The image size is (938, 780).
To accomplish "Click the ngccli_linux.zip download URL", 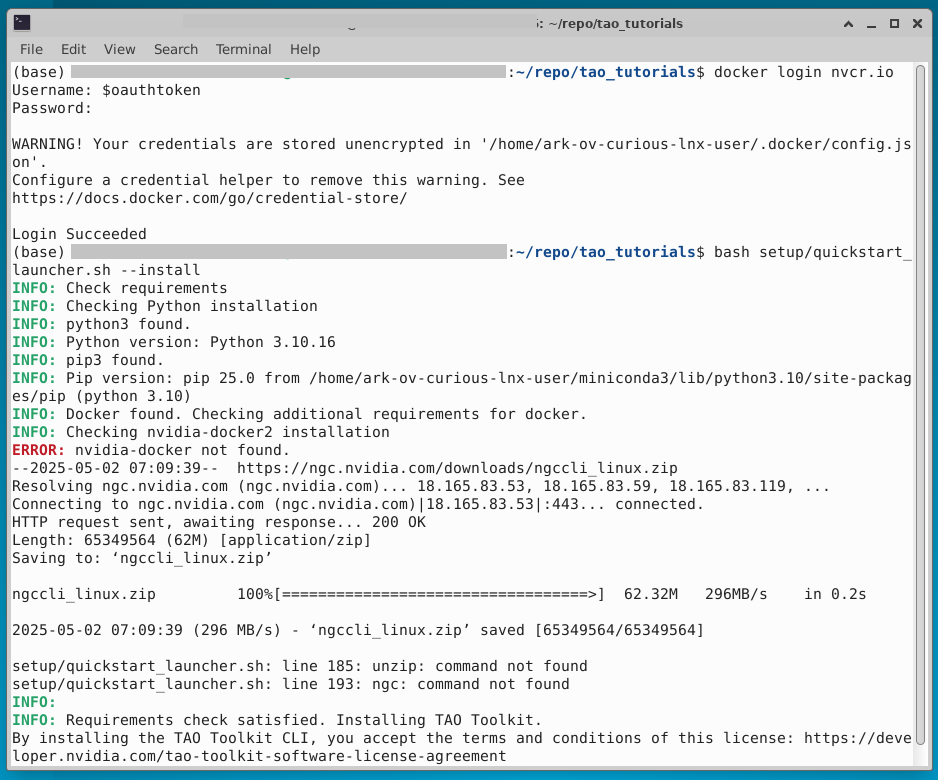I will (457, 468).
